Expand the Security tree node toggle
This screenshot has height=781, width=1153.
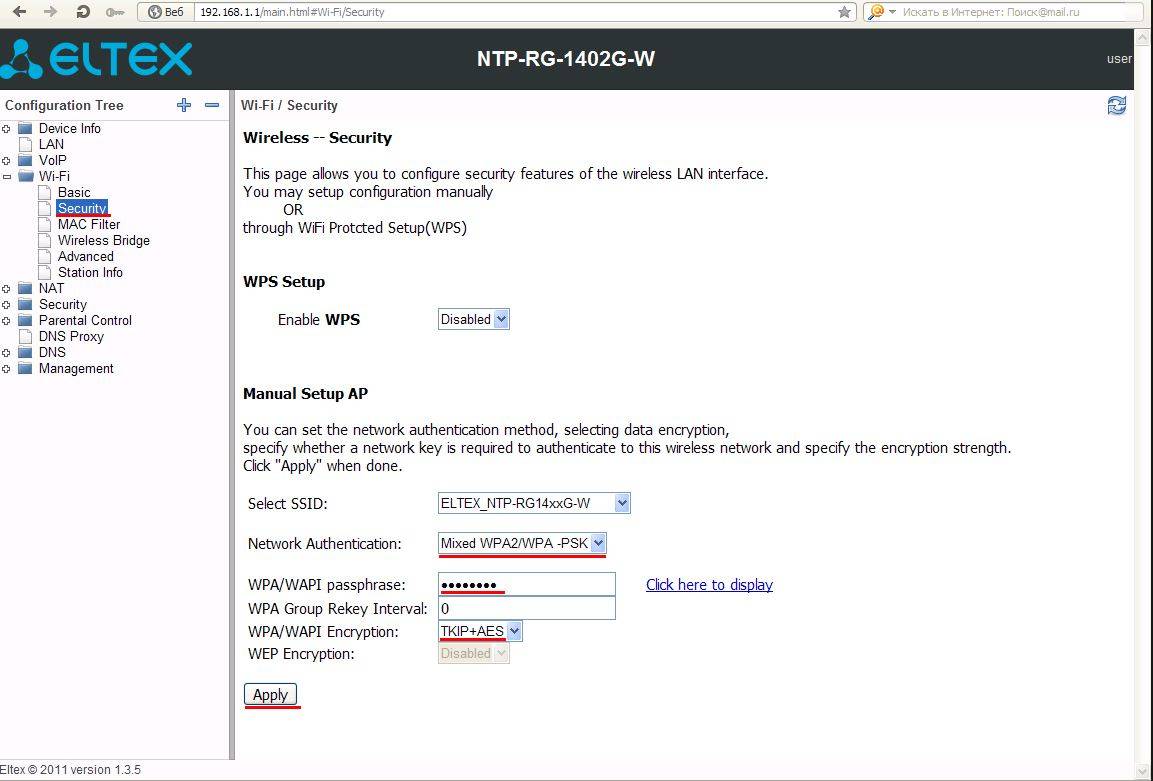[6, 304]
